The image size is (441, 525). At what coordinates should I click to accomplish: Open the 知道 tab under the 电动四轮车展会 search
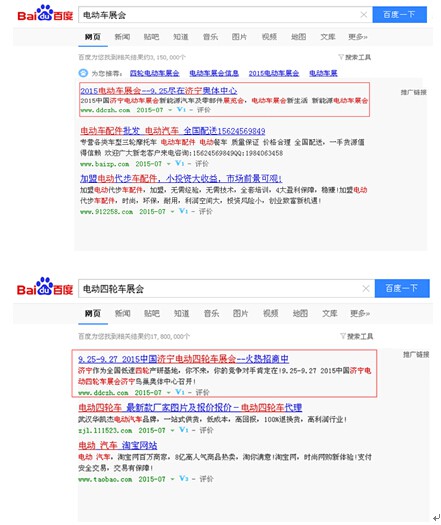[181, 313]
